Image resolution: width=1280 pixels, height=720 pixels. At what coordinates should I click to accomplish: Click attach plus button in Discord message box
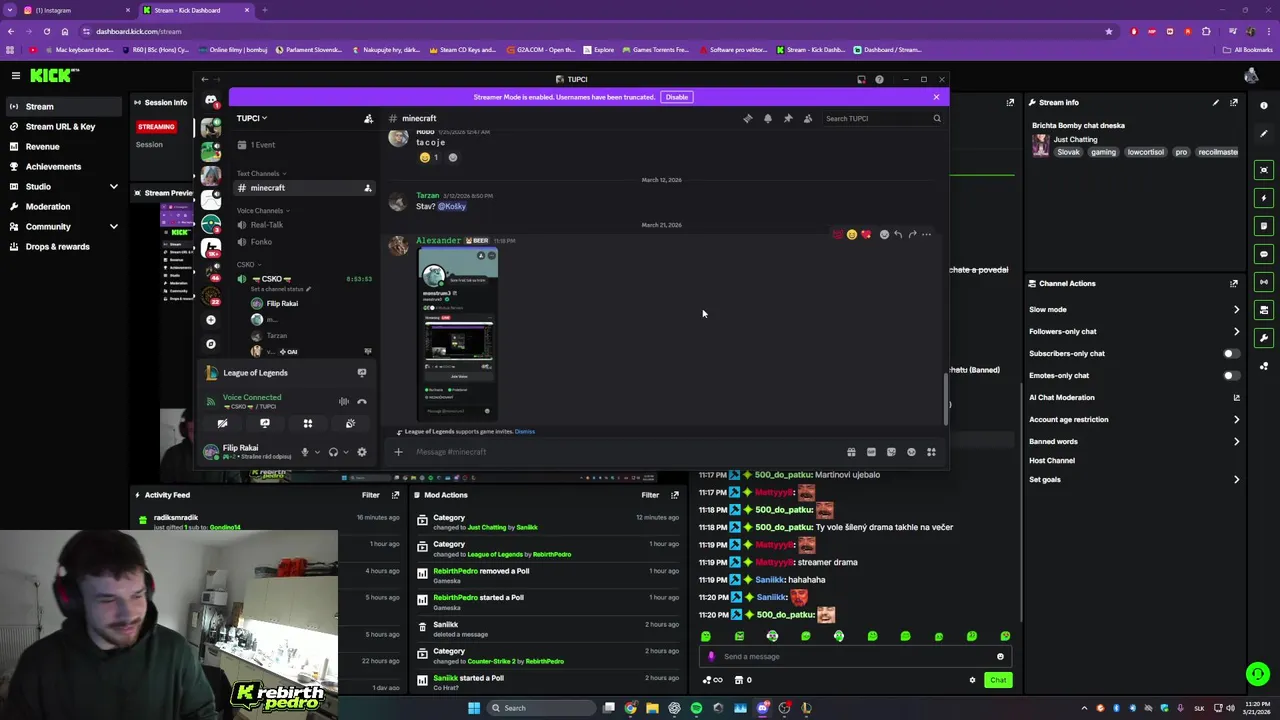pos(398,452)
